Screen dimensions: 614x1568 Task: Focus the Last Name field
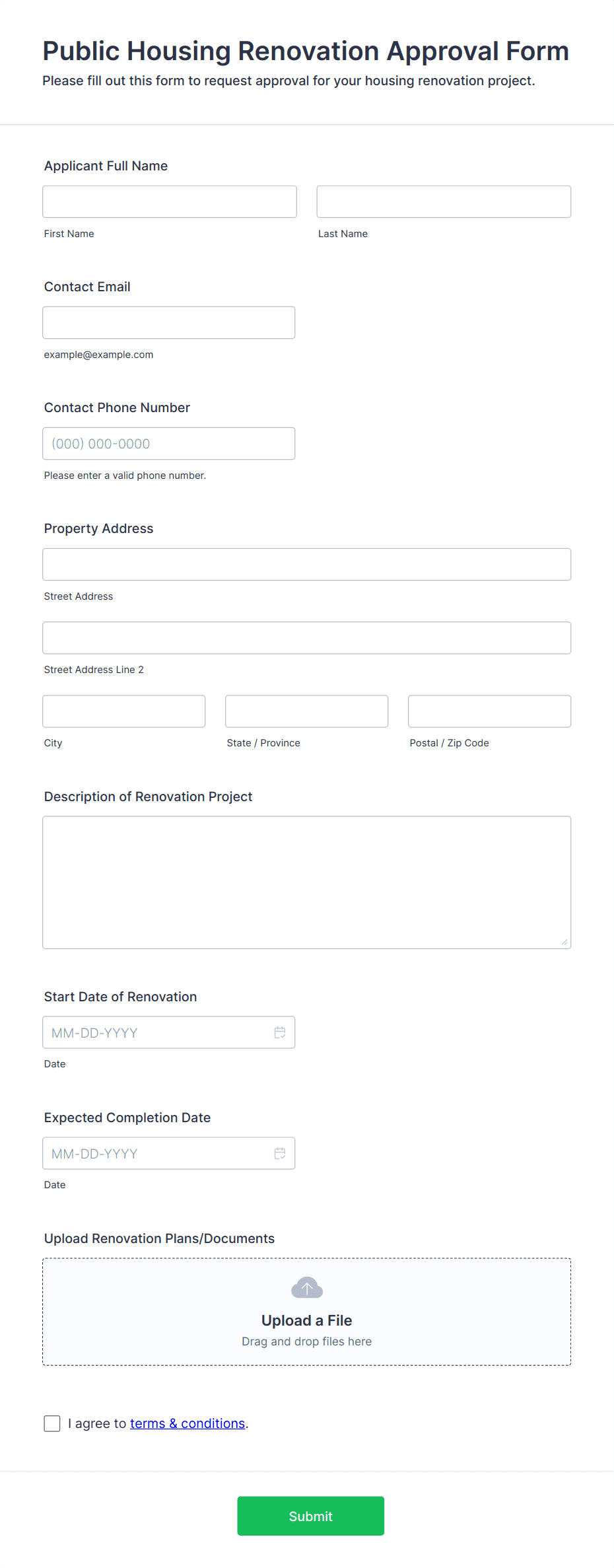(444, 201)
